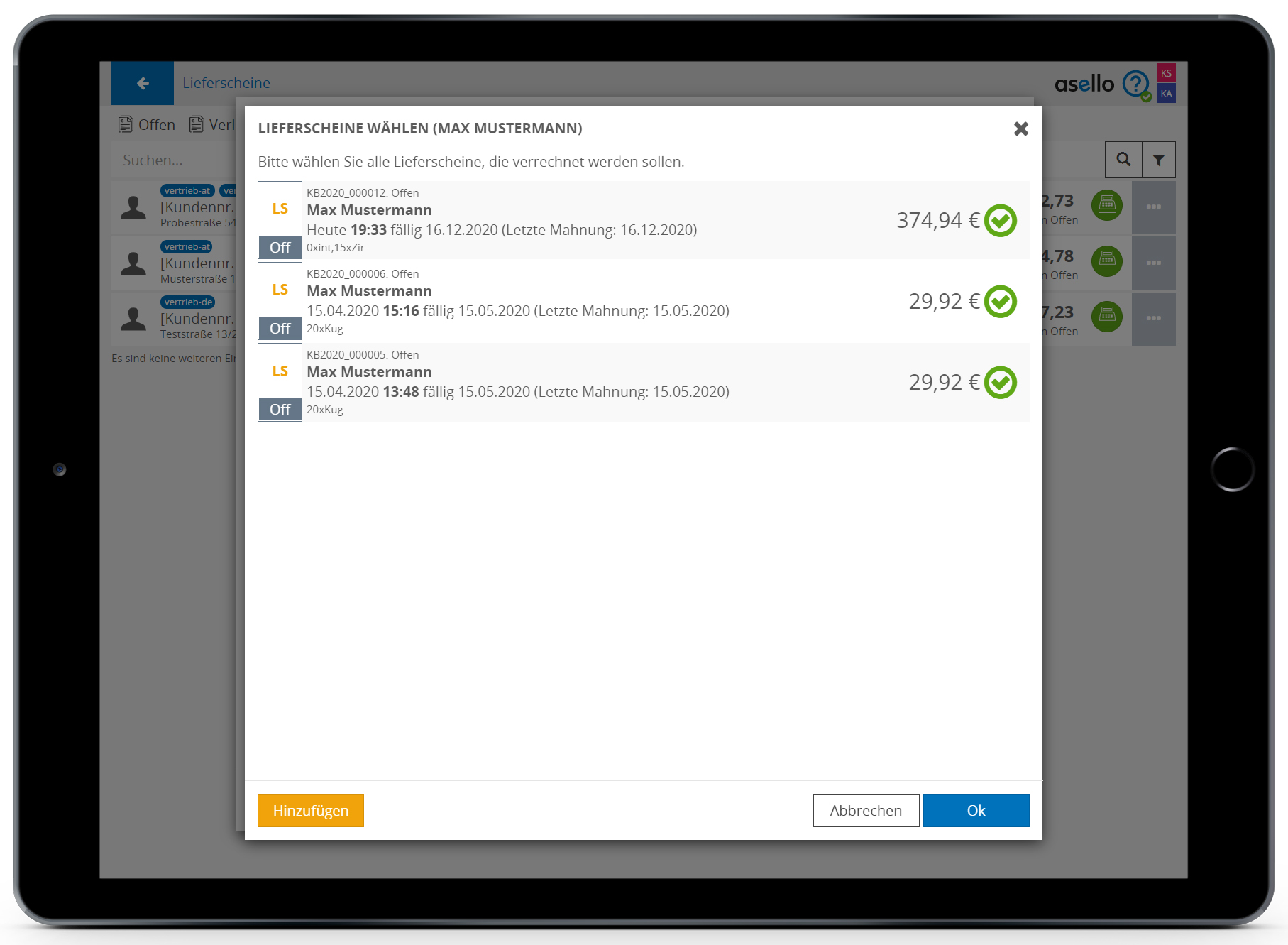
Task: Toggle checkmark for delivery note KB2020_000005
Action: click(x=1001, y=383)
